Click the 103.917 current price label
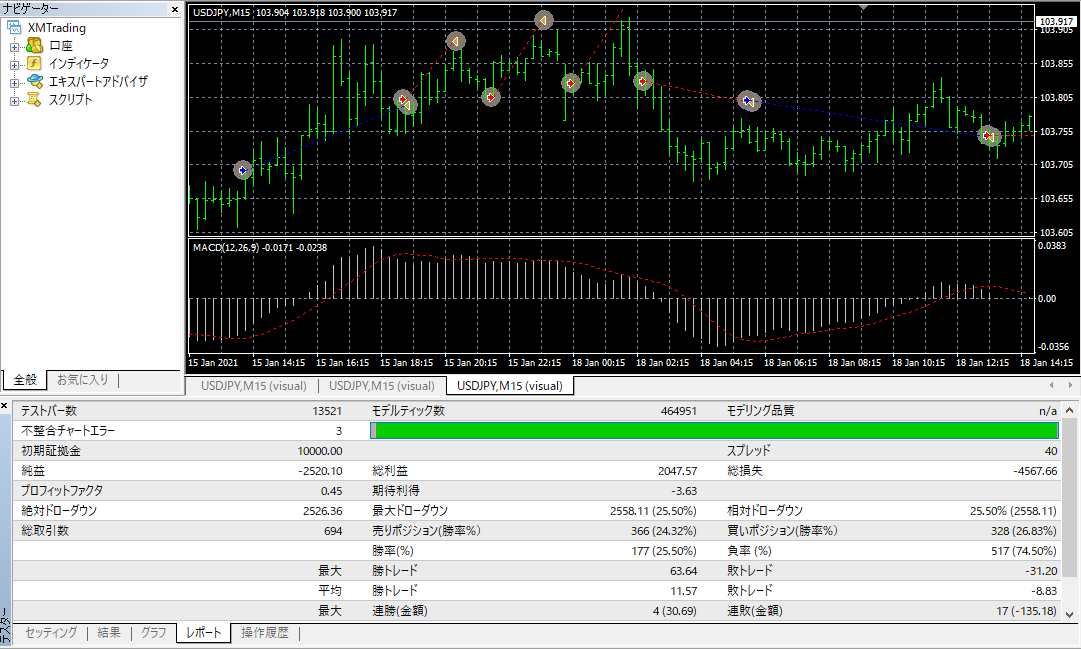Screen dimensions: 1081x649 (x=1056, y=21)
